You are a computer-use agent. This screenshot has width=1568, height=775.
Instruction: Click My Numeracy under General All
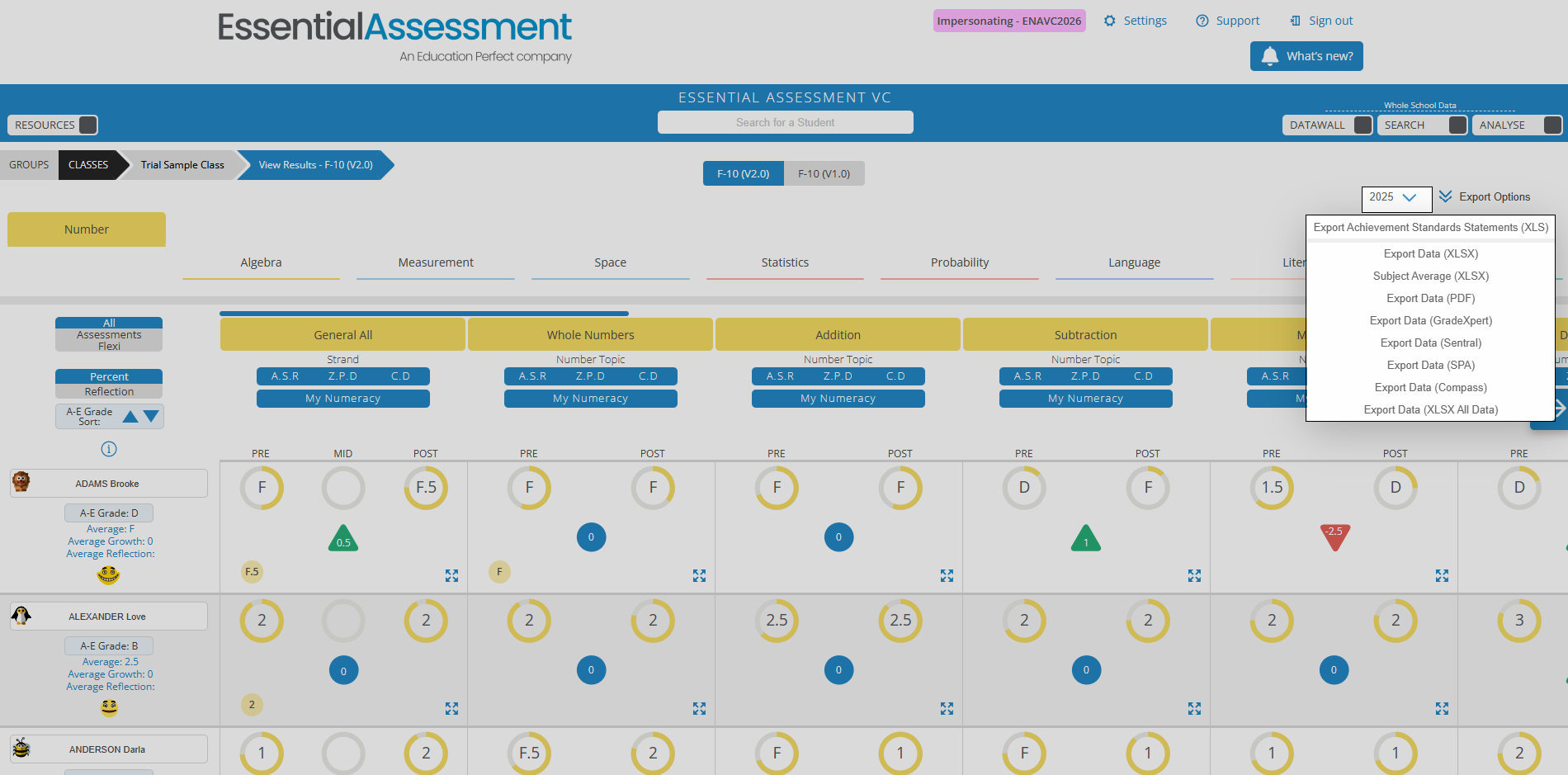pos(343,399)
